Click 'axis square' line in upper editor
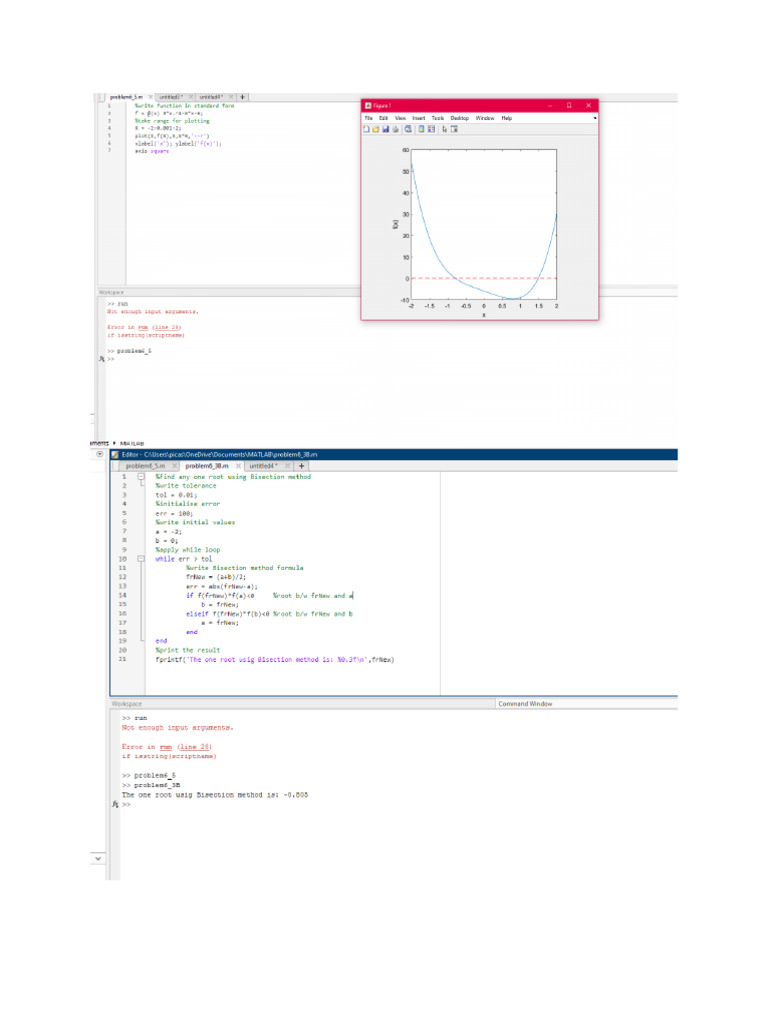 coord(152,151)
